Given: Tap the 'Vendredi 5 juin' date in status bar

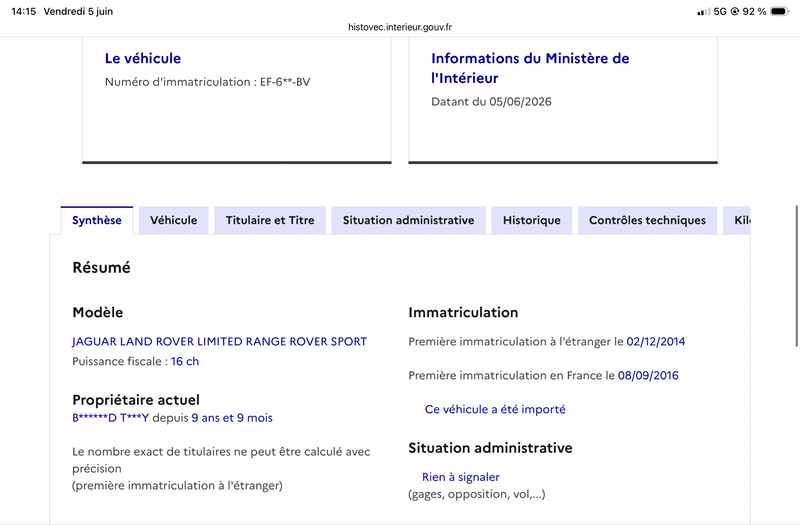Looking at the screenshot, I should point(78,11).
